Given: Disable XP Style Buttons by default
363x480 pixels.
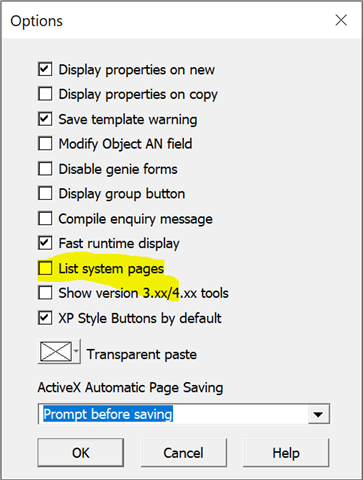Looking at the screenshot, I should tap(45, 318).
